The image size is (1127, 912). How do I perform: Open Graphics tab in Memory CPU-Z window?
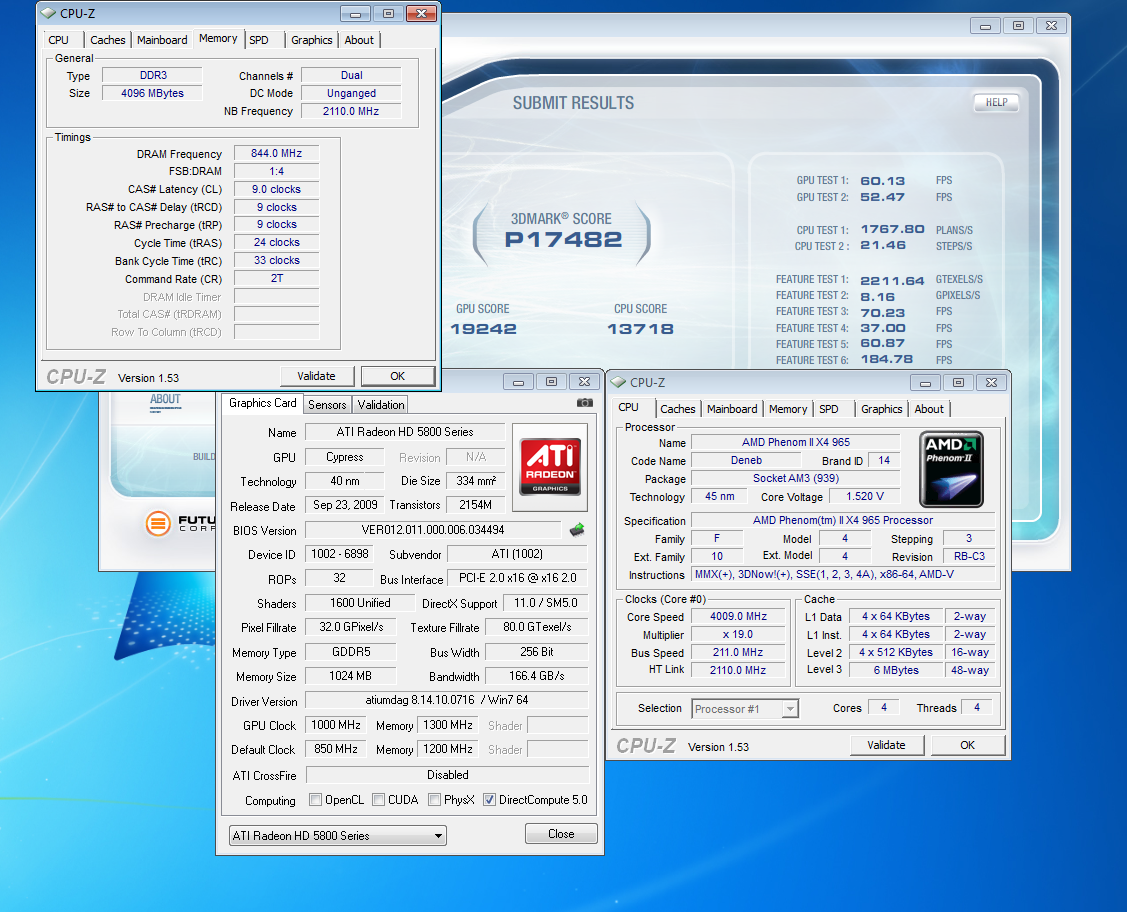tap(312, 40)
